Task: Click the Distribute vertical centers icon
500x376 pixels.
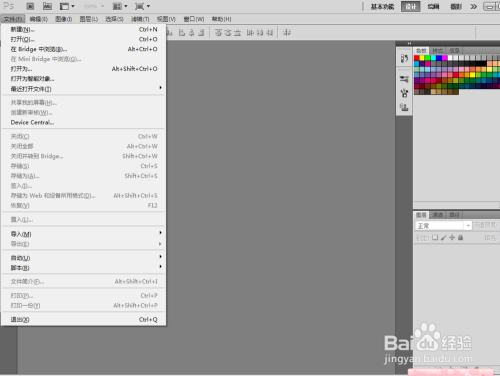Action: 228,33
